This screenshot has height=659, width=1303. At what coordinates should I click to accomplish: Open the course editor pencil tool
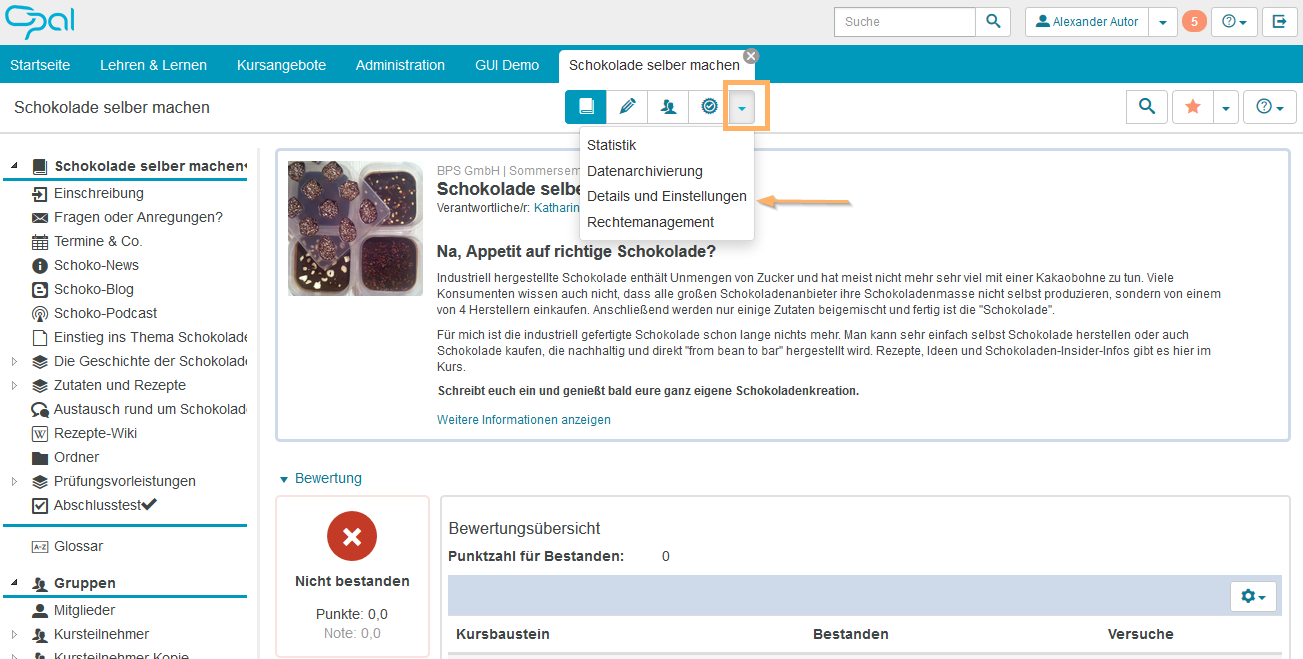627,106
